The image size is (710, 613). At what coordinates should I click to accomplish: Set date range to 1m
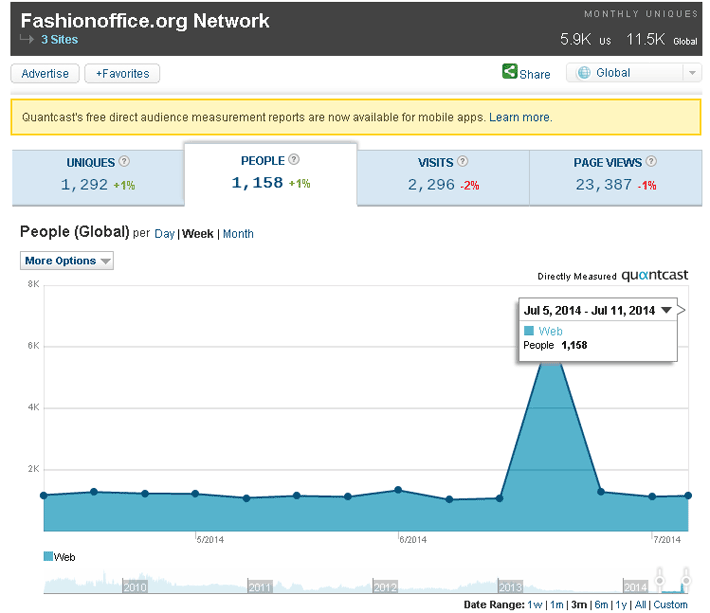coord(557,604)
